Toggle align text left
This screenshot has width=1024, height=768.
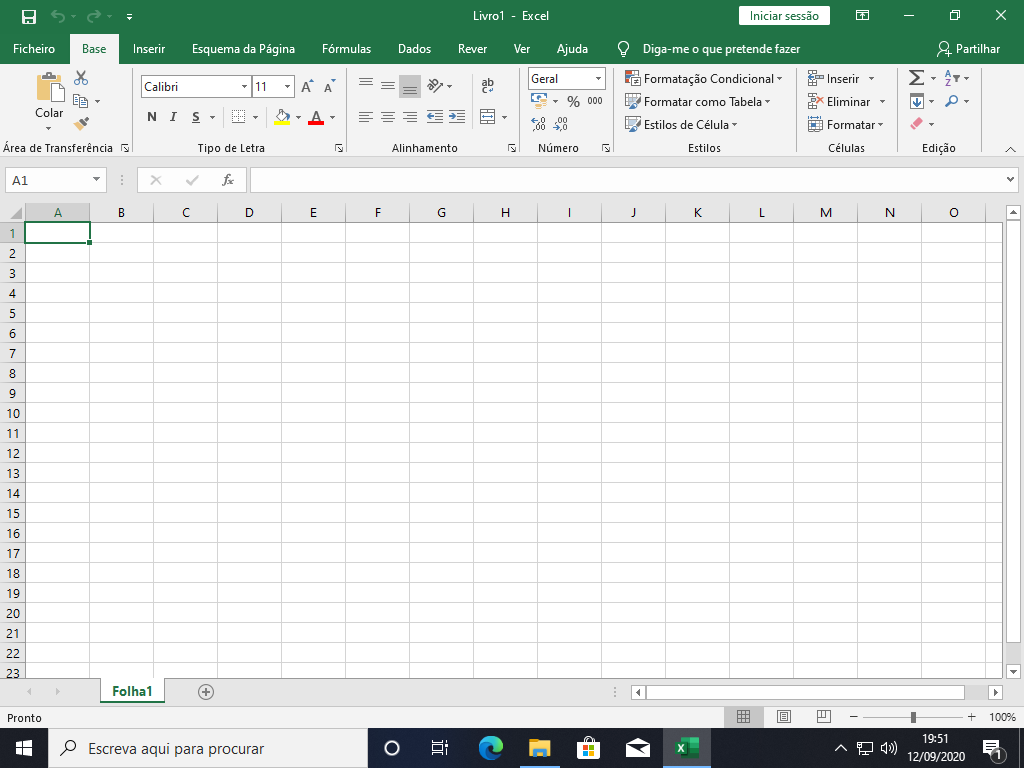tap(366, 117)
